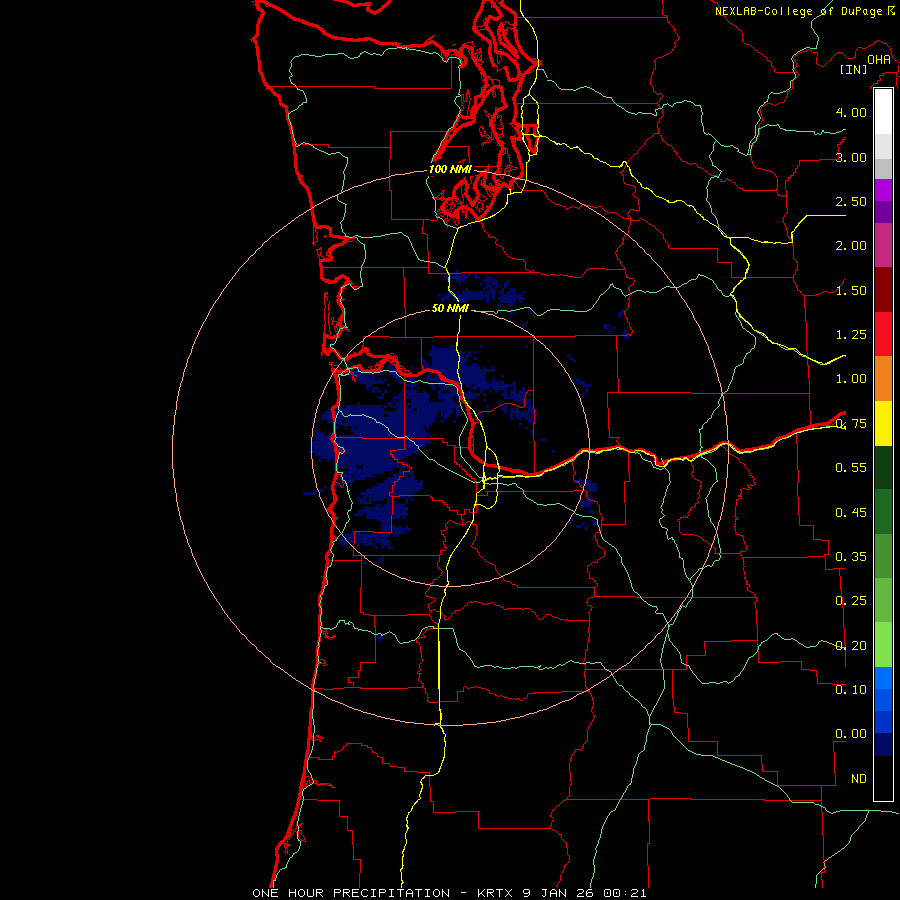Click the '50 NMI' range ring label
Screen dimensions: 900x900
click(x=450, y=308)
